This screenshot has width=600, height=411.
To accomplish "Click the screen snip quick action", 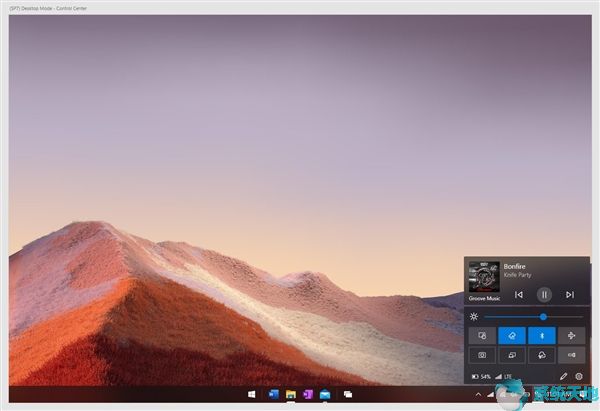I will pyautogui.click(x=482, y=355).
